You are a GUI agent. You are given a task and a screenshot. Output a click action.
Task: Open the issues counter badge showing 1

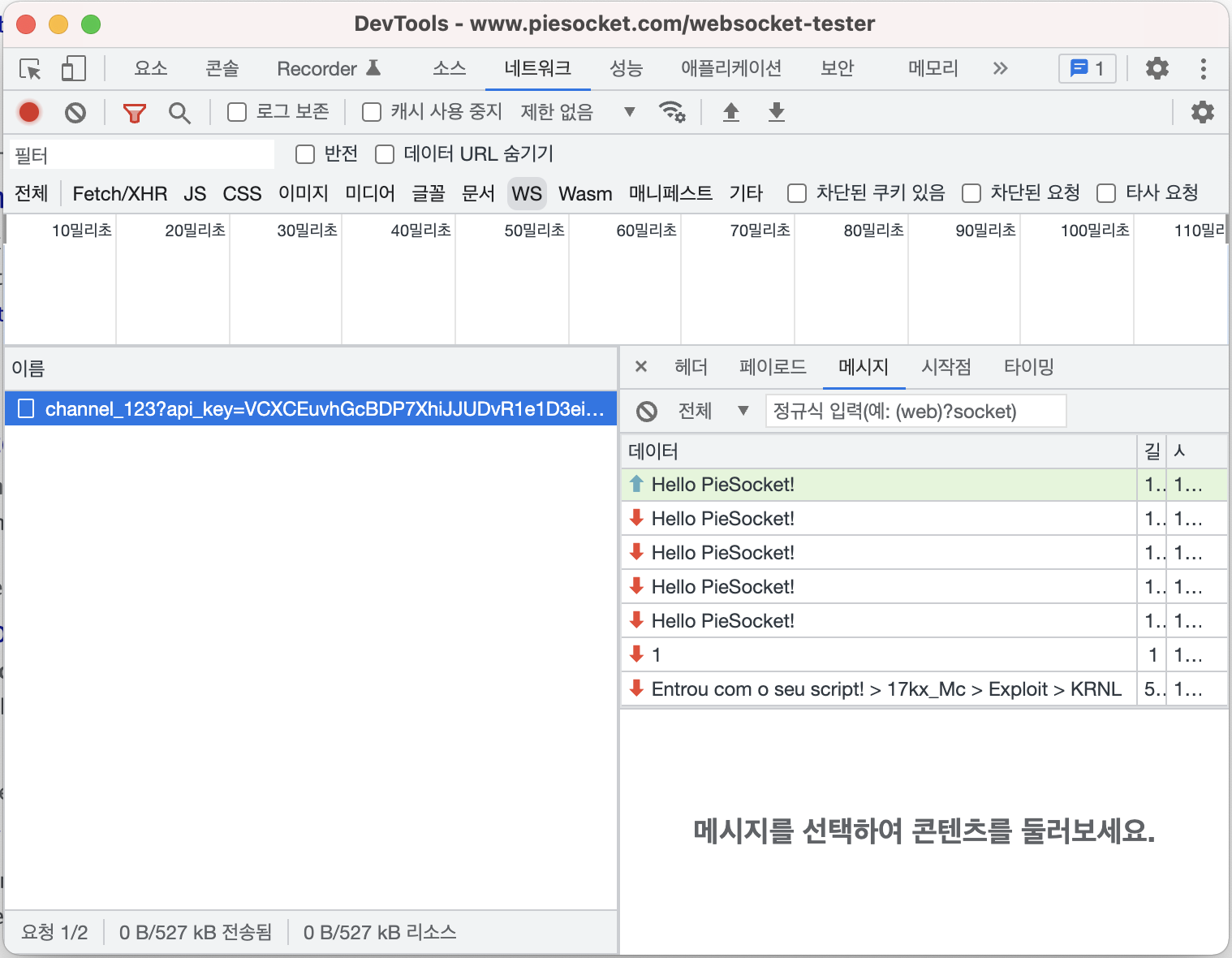[1088, 68]
